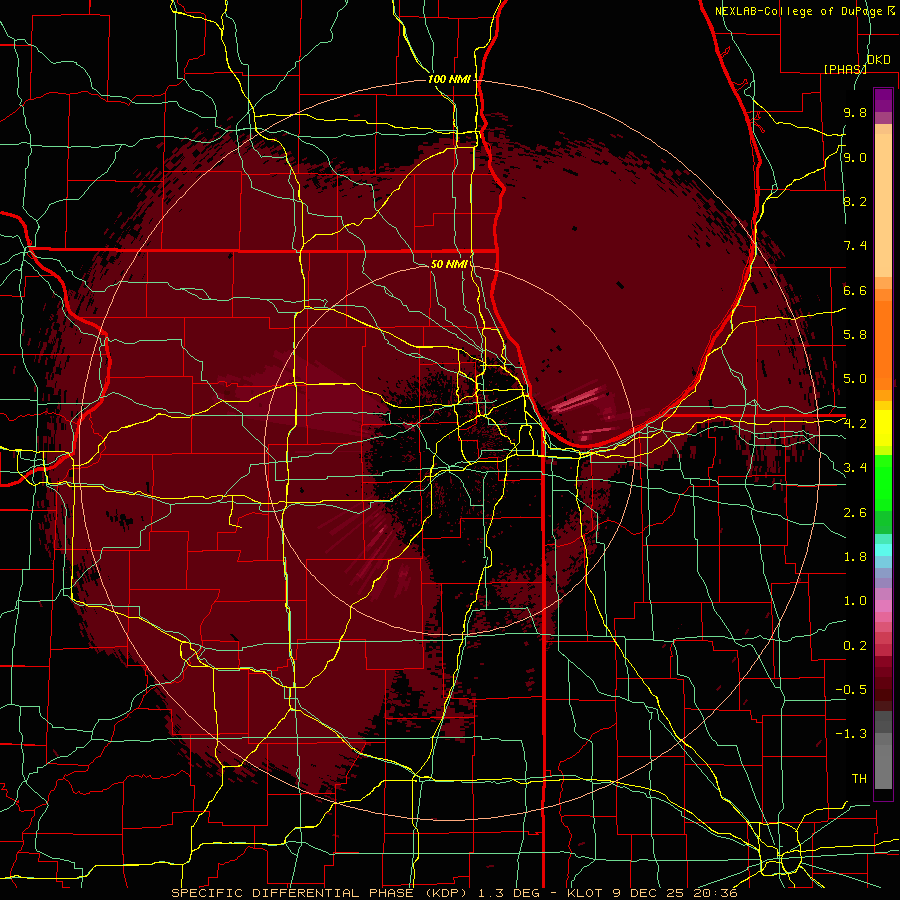Click the 100 NMI range ring label
Screen dimensions: 900x900
tap(449, 79)
